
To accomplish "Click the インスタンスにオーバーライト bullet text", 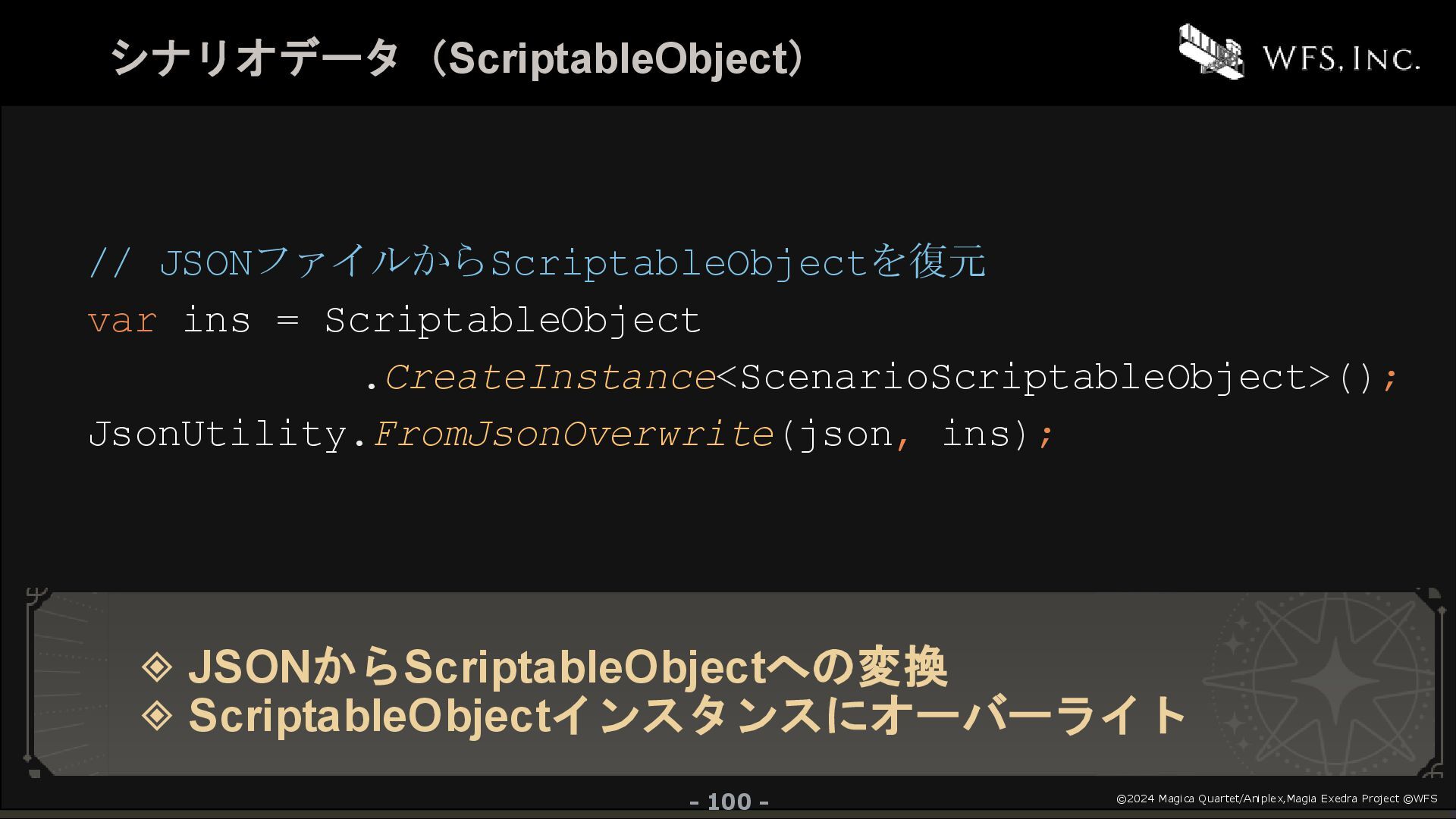I will (869, 716).
